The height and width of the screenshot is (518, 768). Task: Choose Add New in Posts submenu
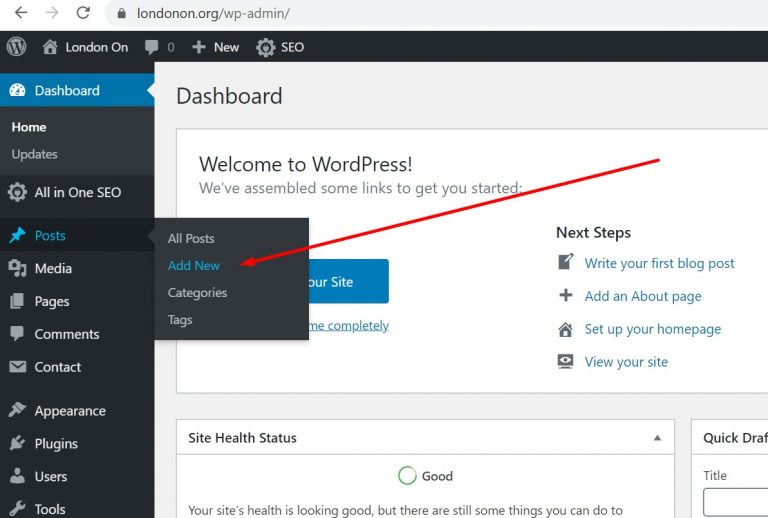193,265
